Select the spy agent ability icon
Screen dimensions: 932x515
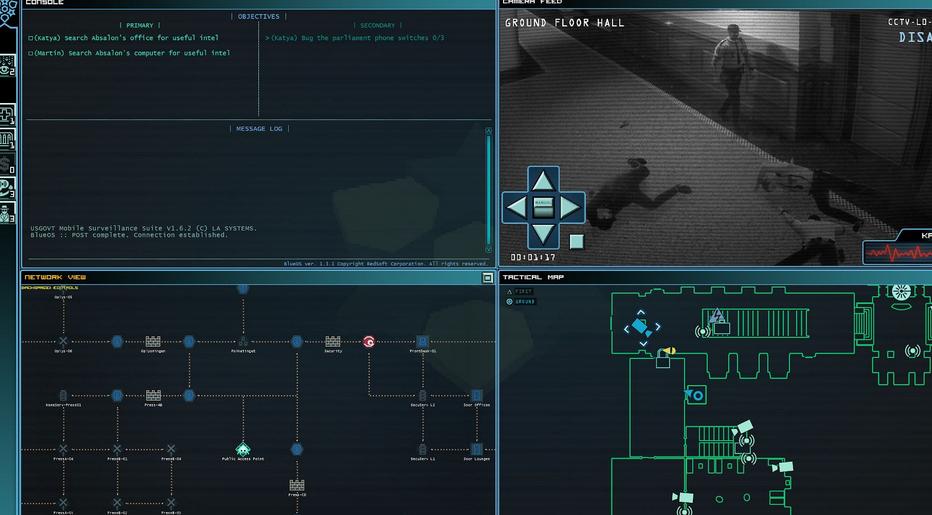click(x=8, y=212)
